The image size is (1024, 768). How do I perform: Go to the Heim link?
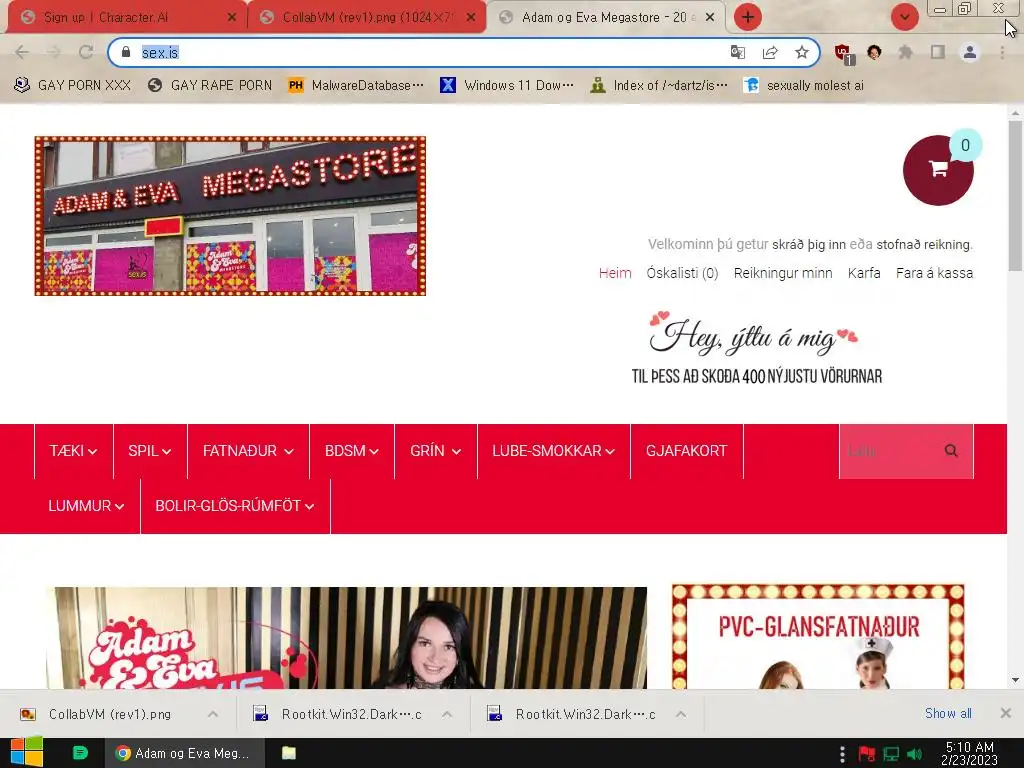(x=615, y=273)
